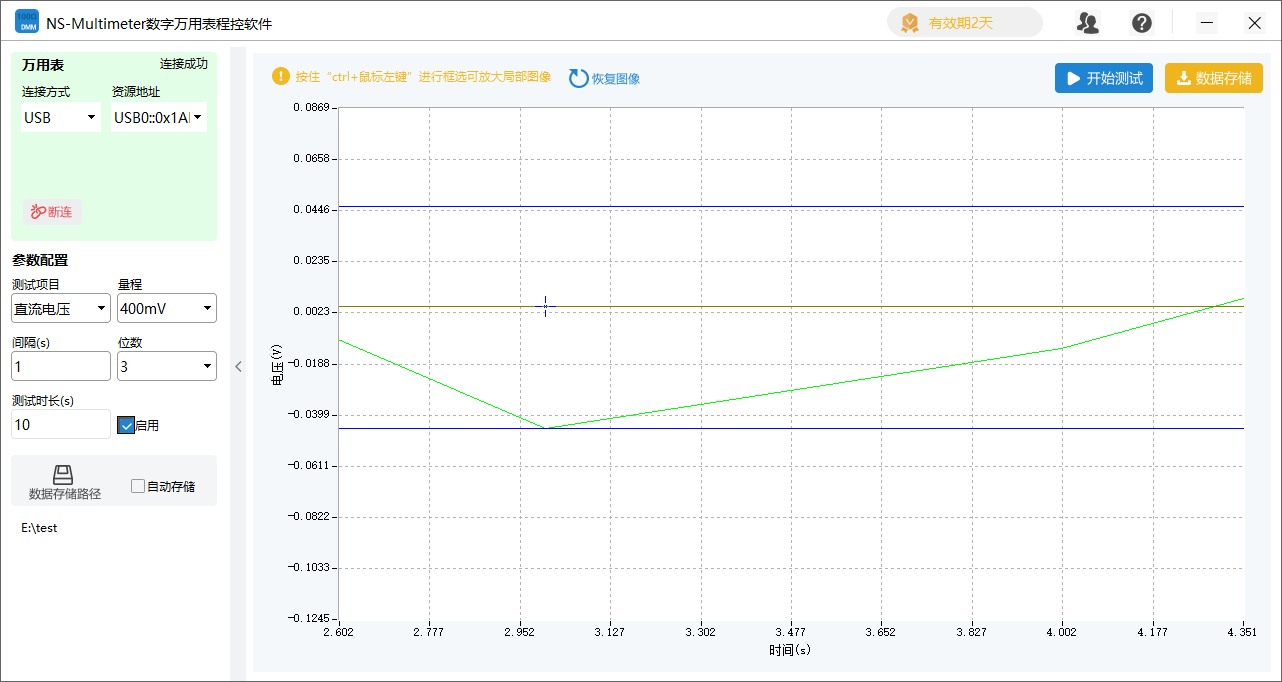The width and height of the screenshot is (1282, 682).
Task: Click the 间隔(s) interval input field
Action: coord(60,366)
